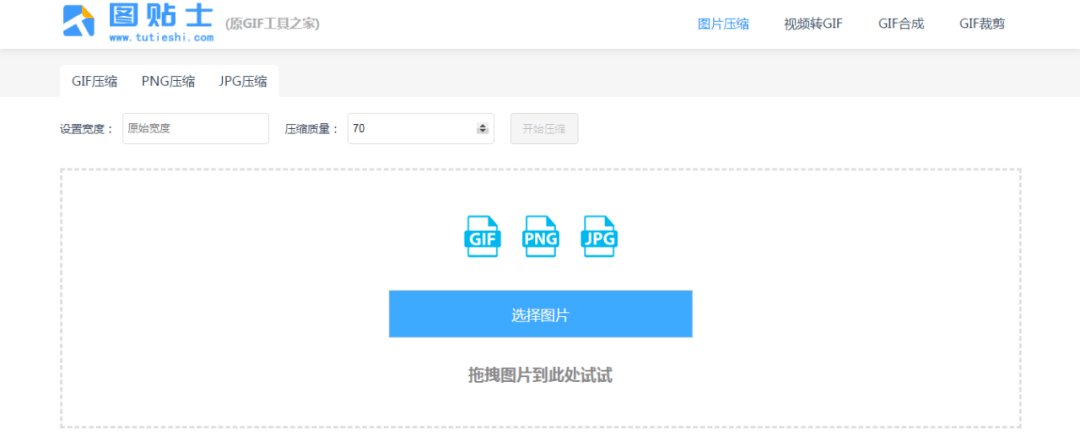Image resolution: width=1080 pixels, height=441 pixels.
Task: Click the 开始压缩 button
Action: click(544, 128)
